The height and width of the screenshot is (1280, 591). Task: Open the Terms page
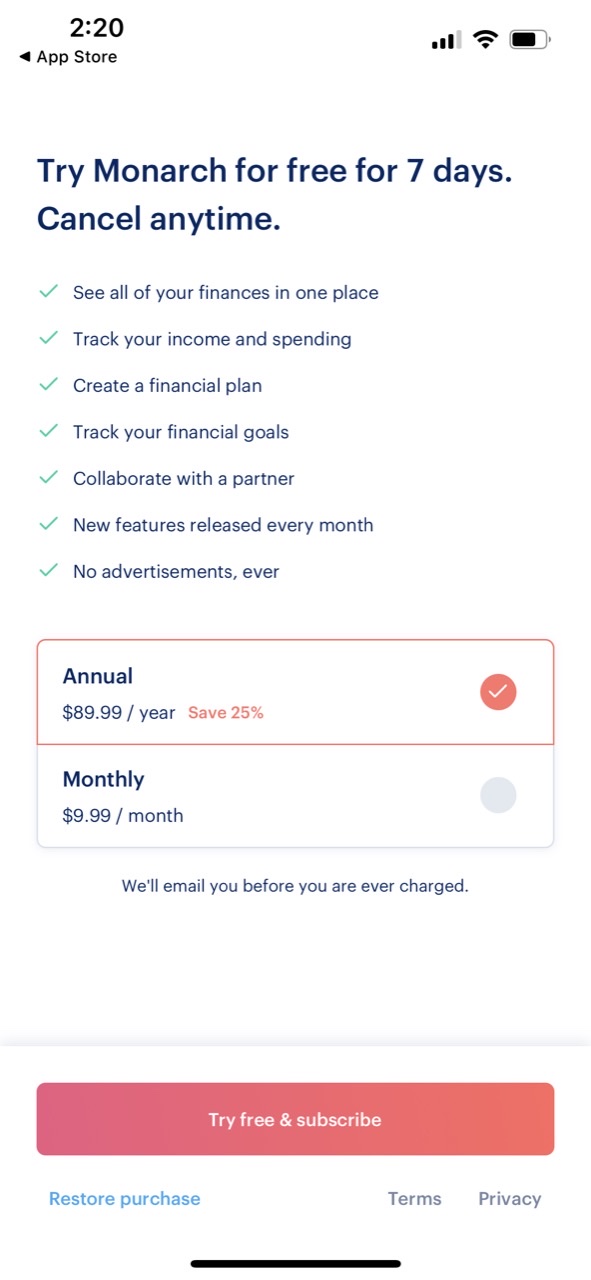pyautogui.click(x=414, y=1198)
